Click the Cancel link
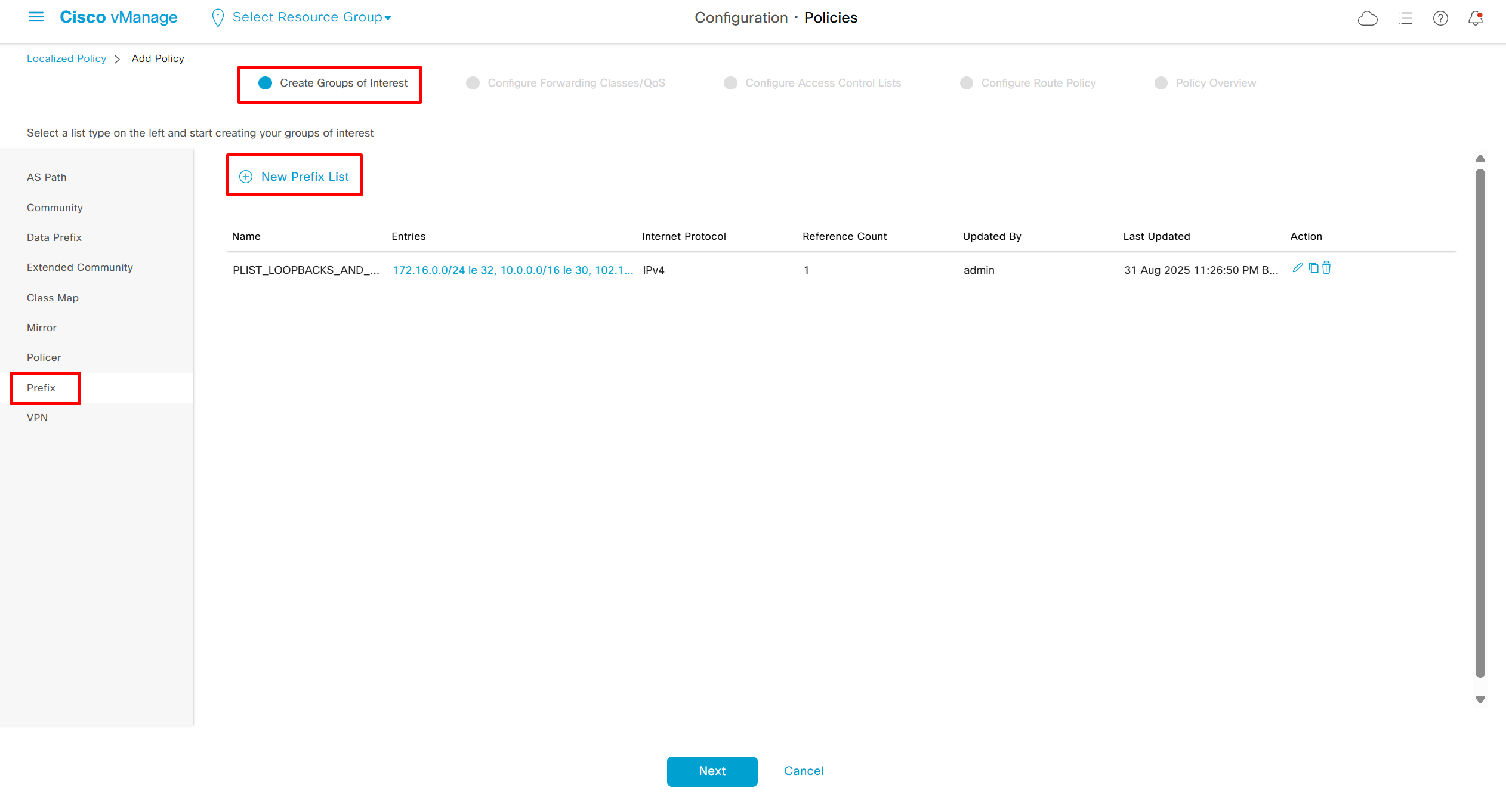 coord(804,771)
